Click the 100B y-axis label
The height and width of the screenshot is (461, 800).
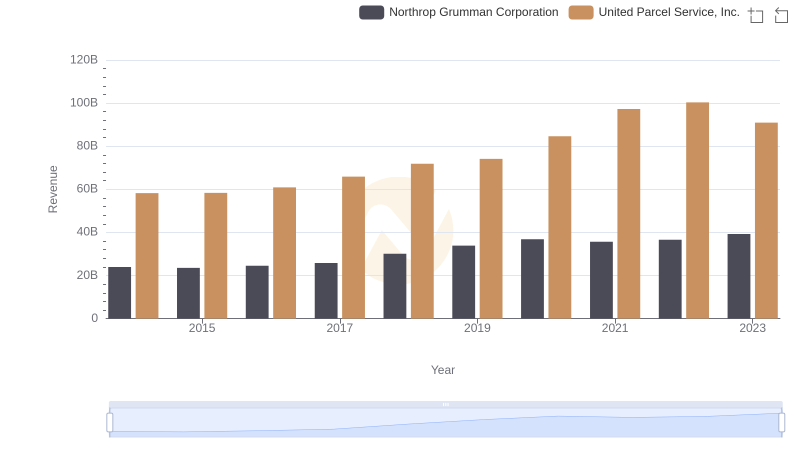click(x=84, y=103)
